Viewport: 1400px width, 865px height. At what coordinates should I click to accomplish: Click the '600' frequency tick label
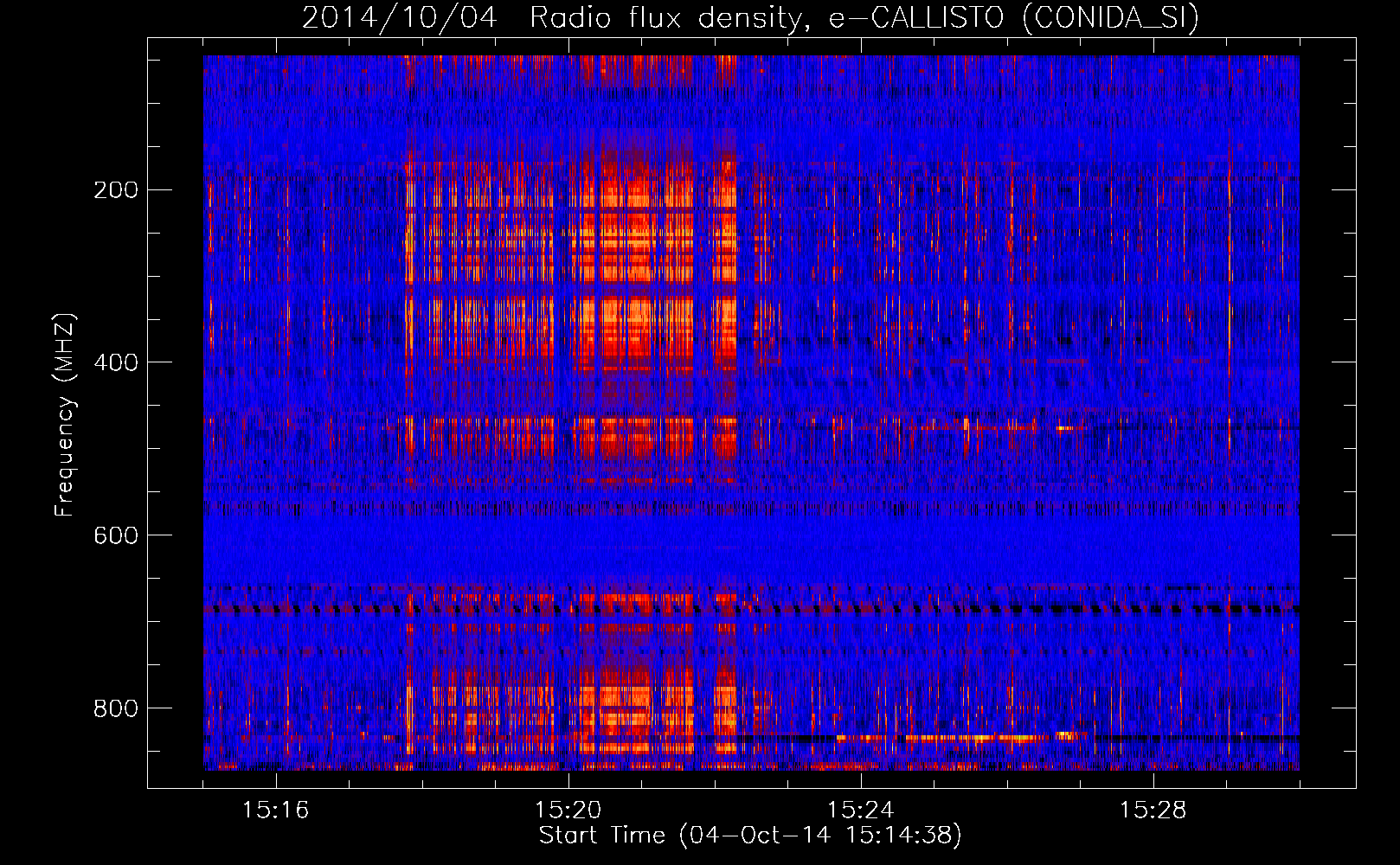tap(116, 535)
